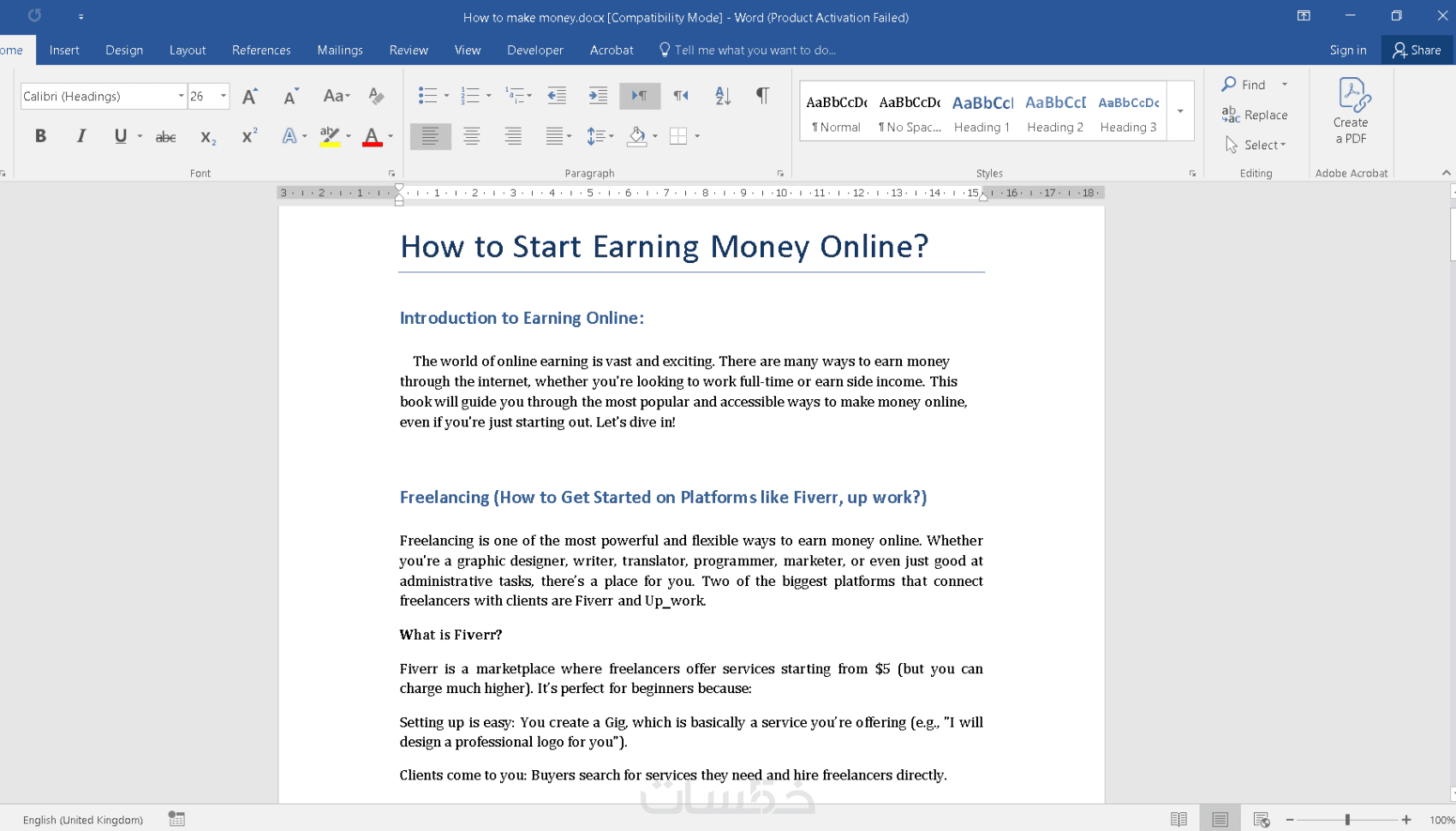Apply yellow text highlight colour
Viewport: 1456px width, 831px height.
click(330, 136)
